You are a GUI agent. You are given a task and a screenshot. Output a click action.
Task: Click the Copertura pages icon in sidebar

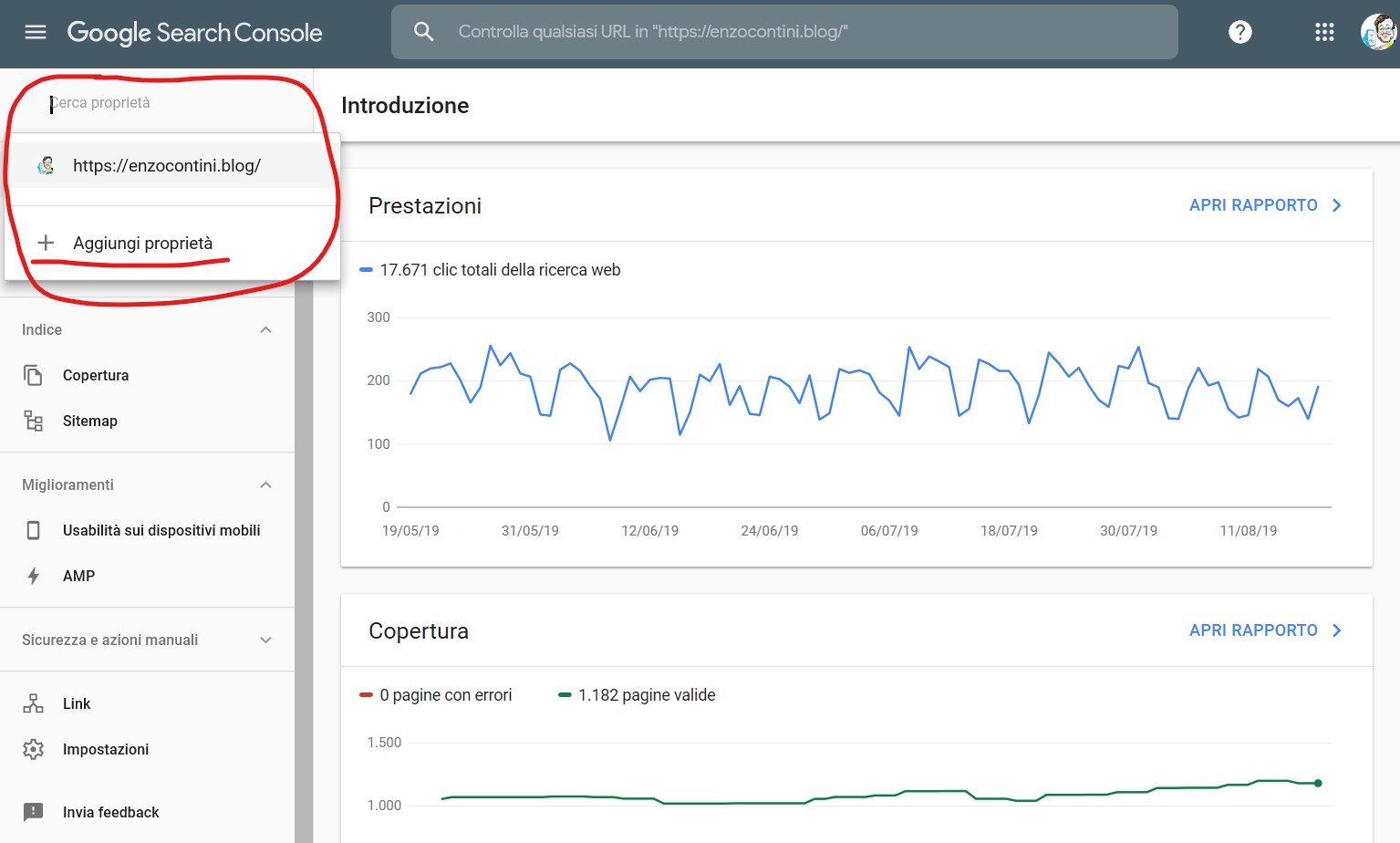(34, 375)
